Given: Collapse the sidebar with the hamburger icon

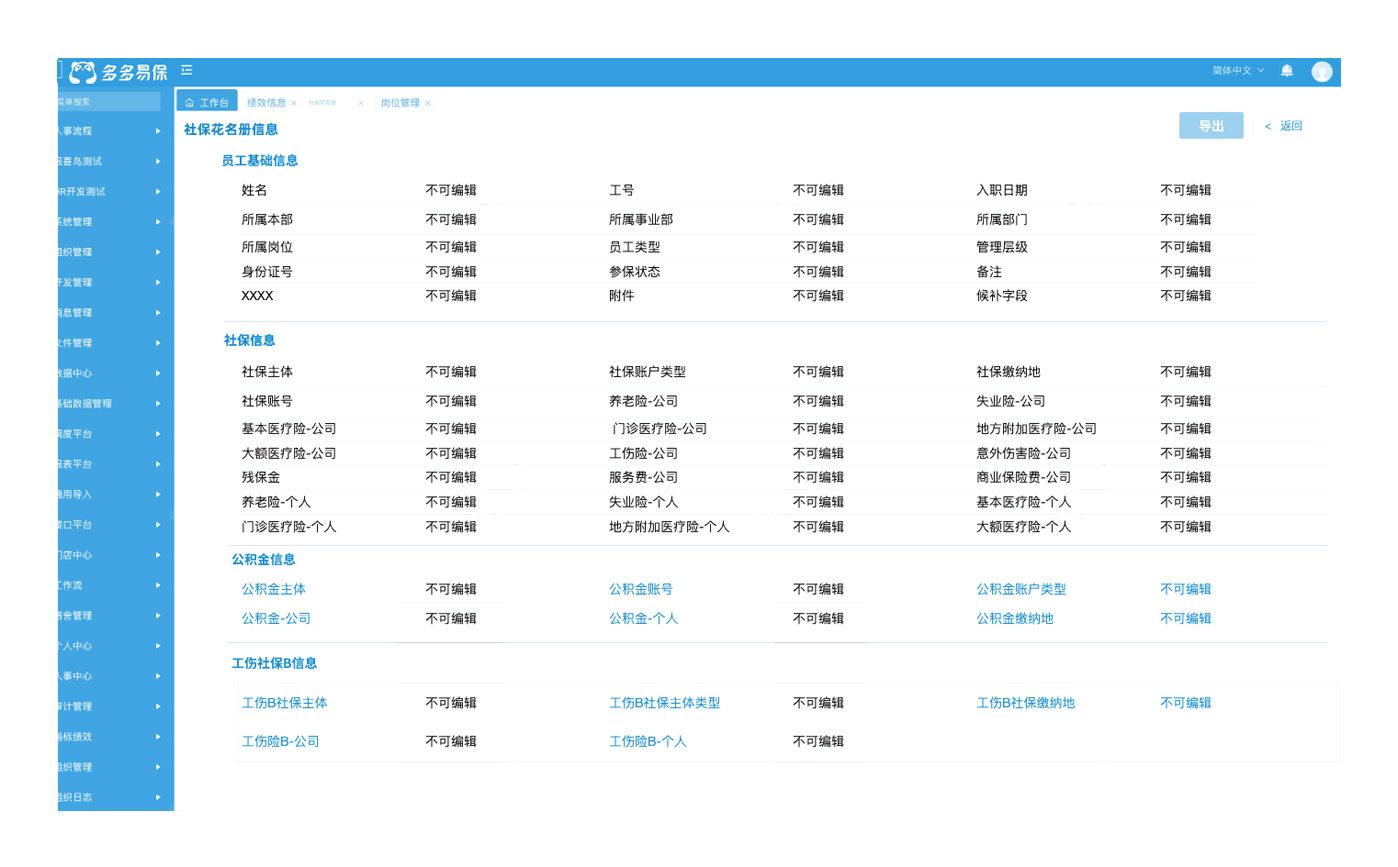Looking at the screenshot, I should [x=187, y=70].
